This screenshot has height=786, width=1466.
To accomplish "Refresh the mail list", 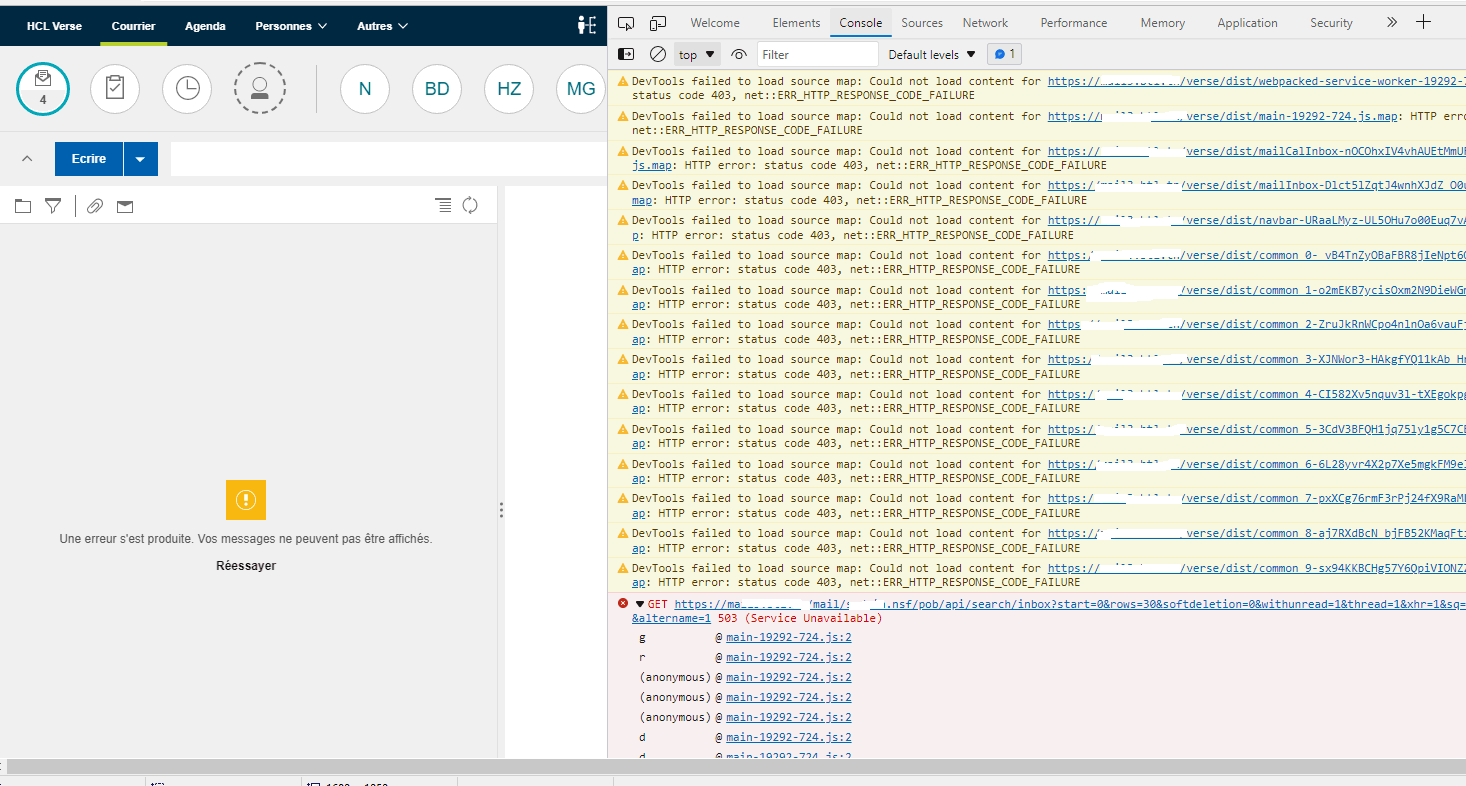I will 470,205.
